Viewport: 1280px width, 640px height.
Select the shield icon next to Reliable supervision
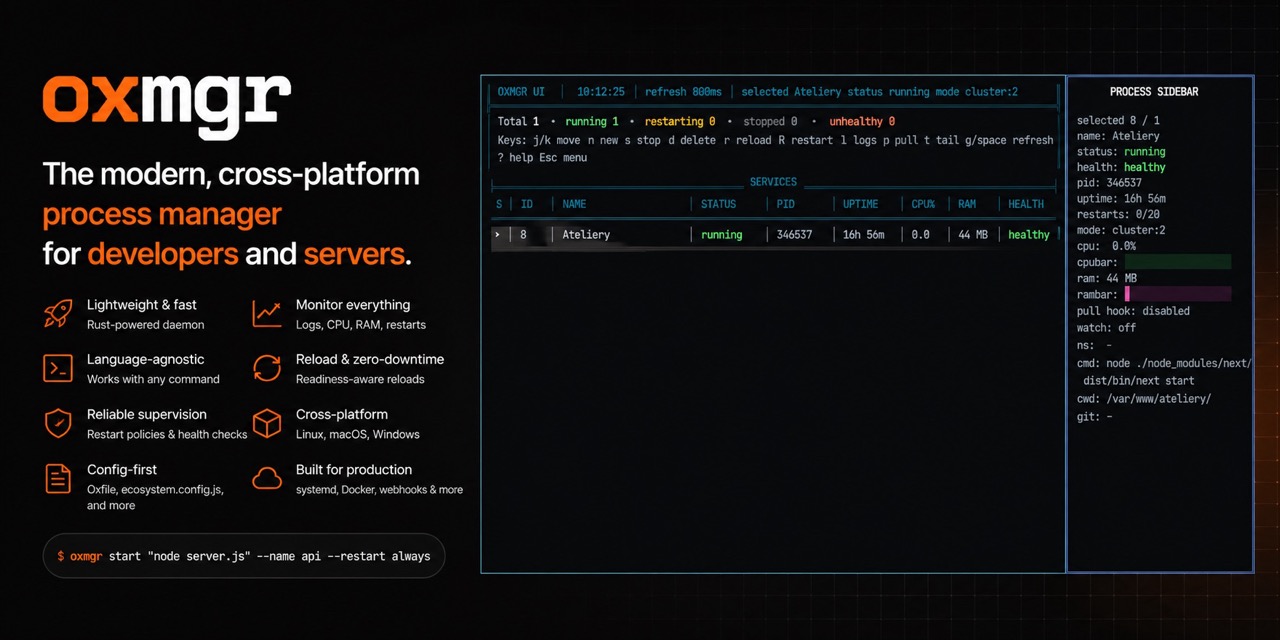[57, 423]
